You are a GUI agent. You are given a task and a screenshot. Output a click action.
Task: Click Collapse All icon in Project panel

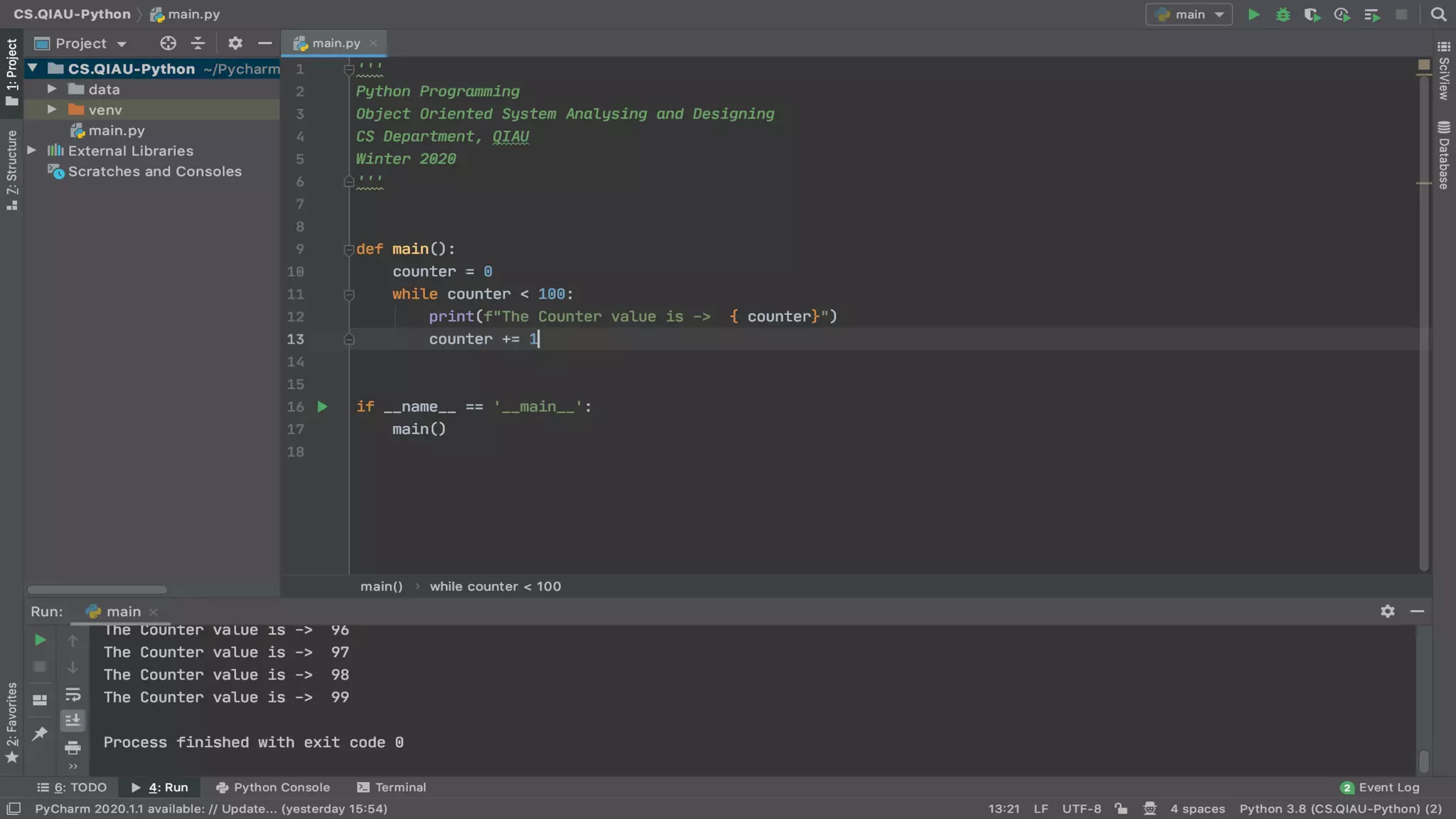tap(198, 43)
